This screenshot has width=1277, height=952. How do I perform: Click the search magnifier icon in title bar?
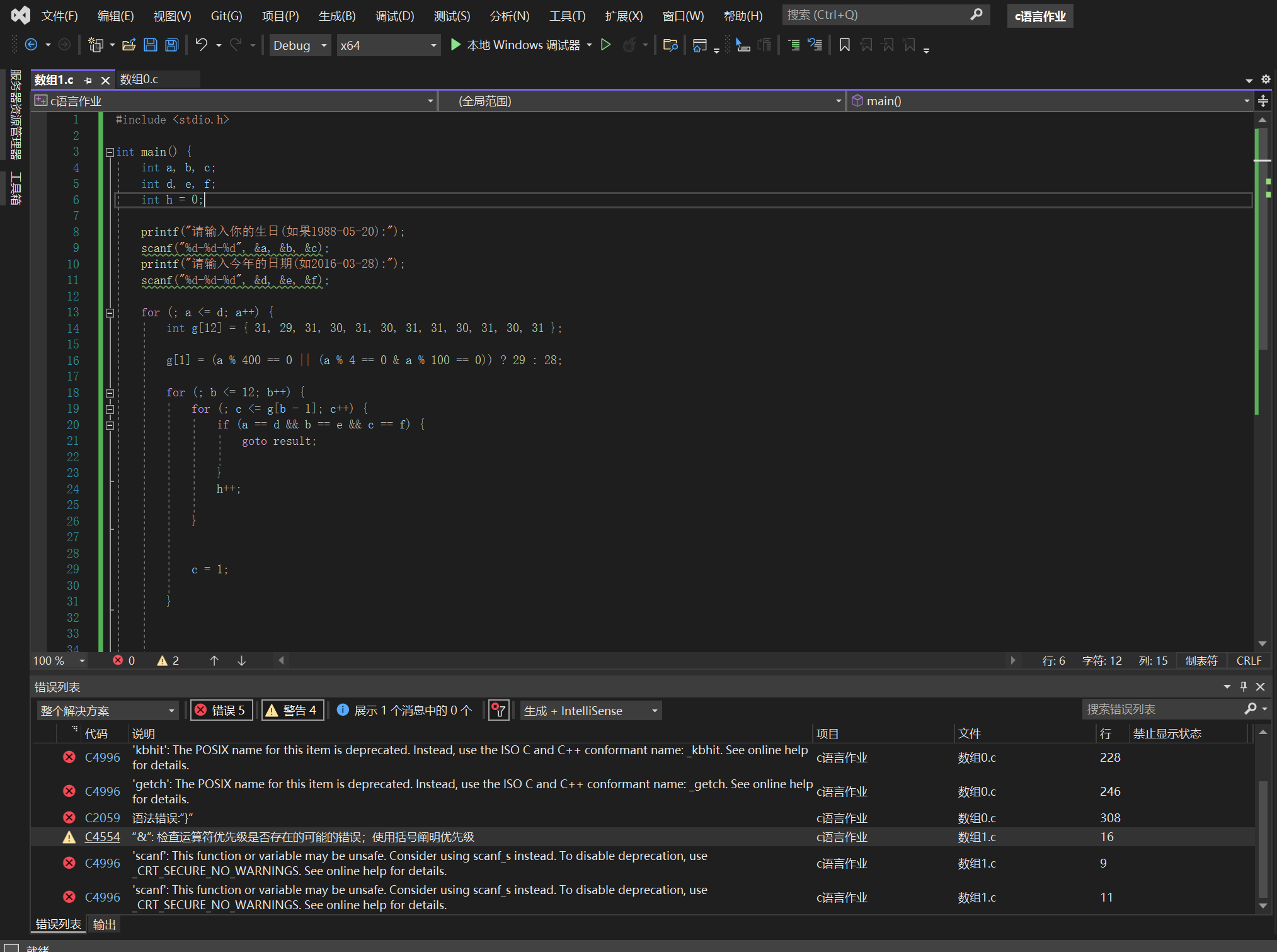click(x=976, y=14)
